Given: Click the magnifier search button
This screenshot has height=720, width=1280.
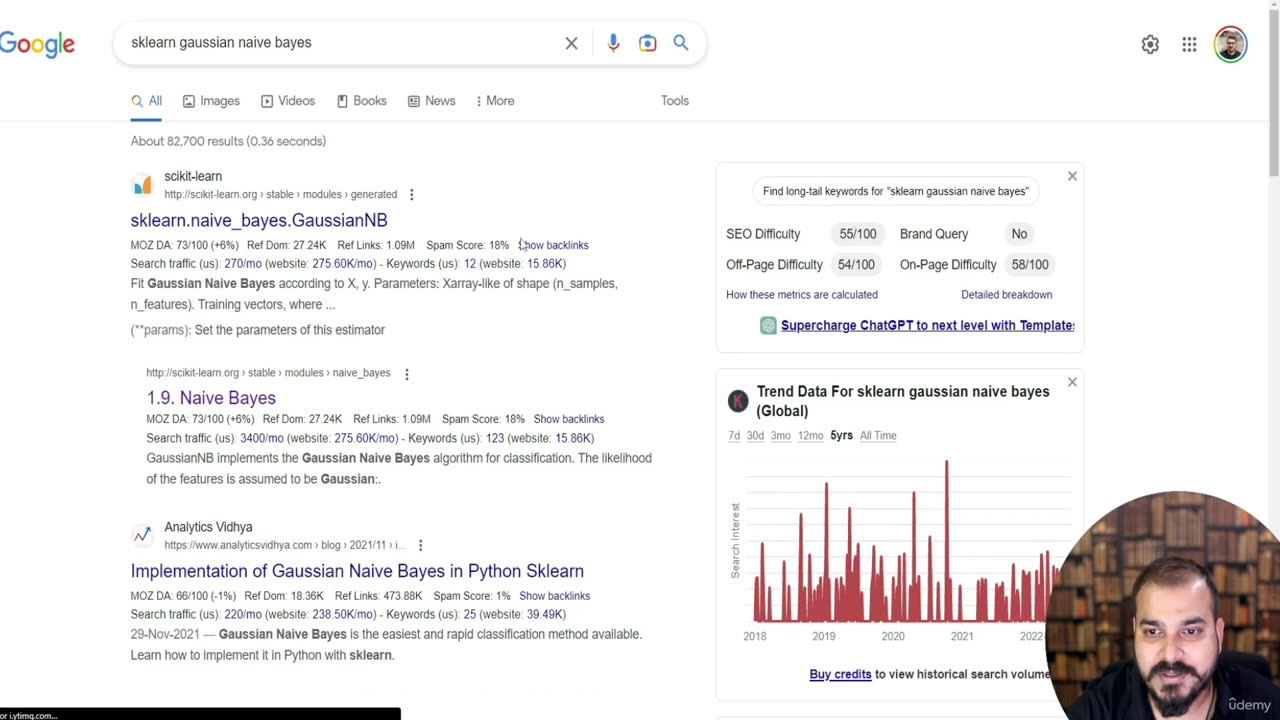Looking at the screenshot, I should pyautogui.click(x=681, y=43).
